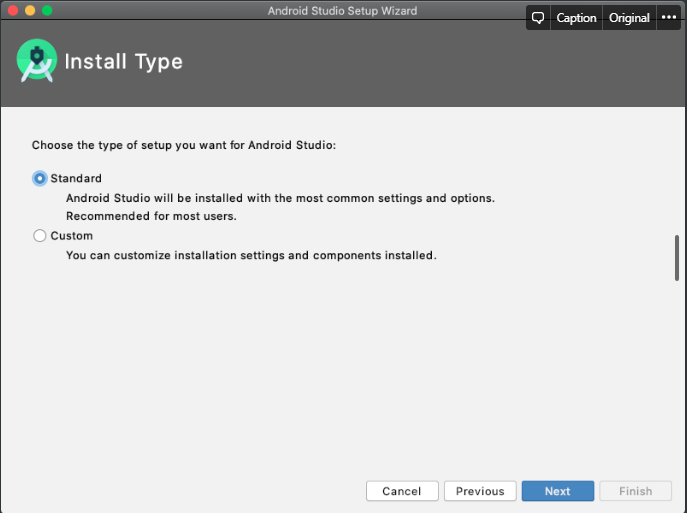687x513 pixels.
Task: Select the Standard install type radio button
Action: click(x=39, y=178)
